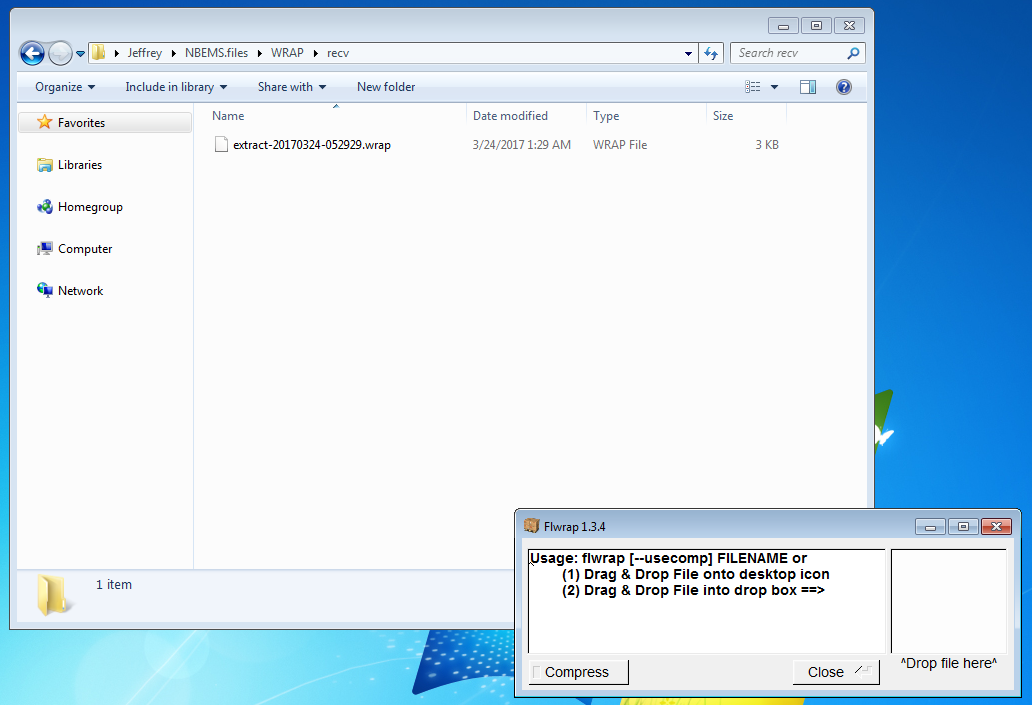
Task: Click the 3 KB size cell
Action: coord(767,145)
